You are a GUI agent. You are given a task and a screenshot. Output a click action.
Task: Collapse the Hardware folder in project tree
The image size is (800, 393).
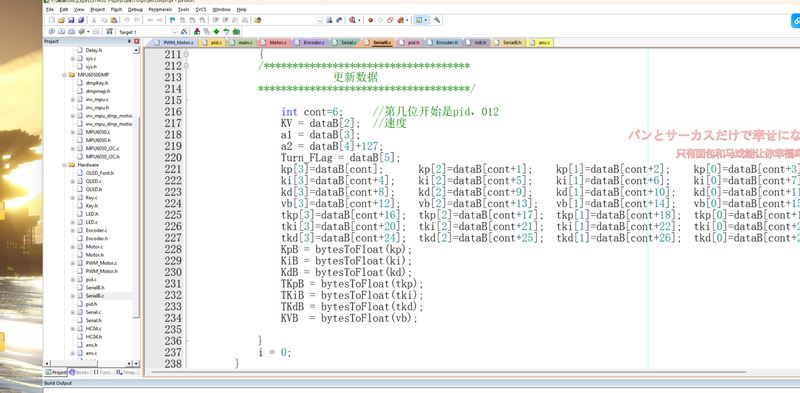(65, 165)
